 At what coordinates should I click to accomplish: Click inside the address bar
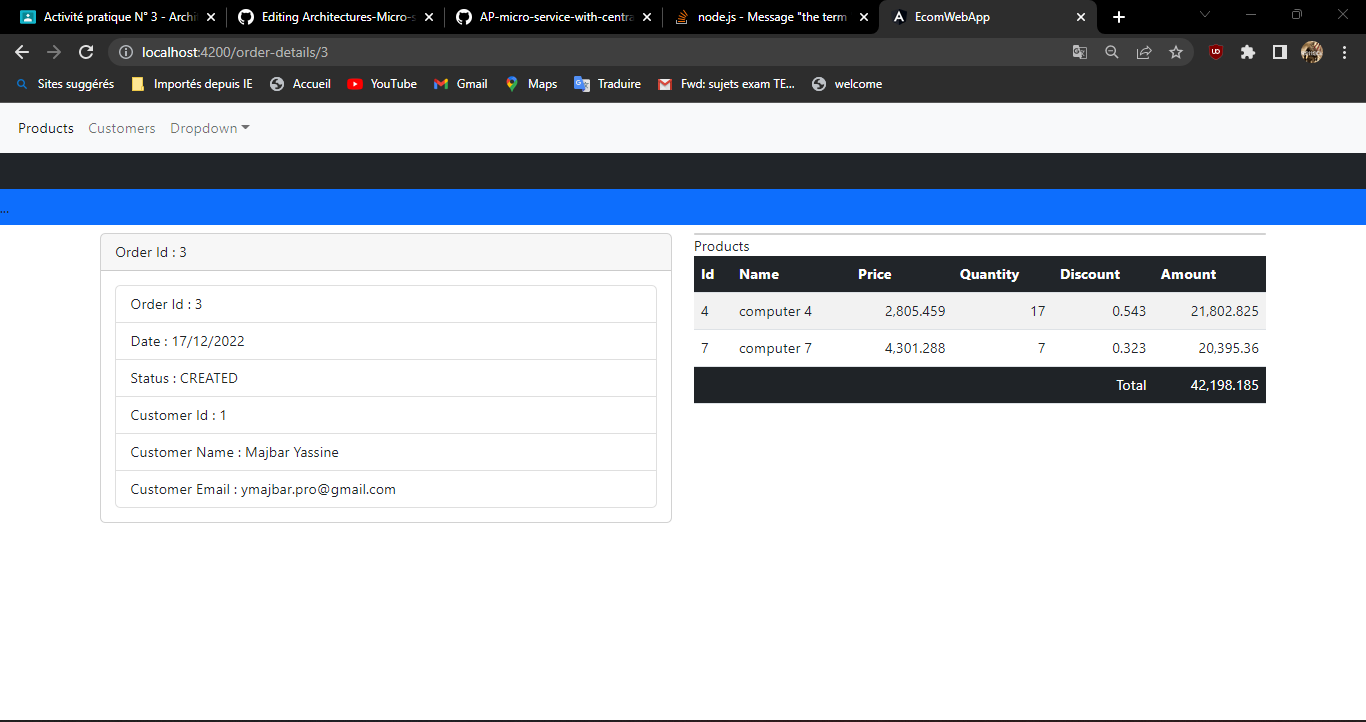coord(400,52)
